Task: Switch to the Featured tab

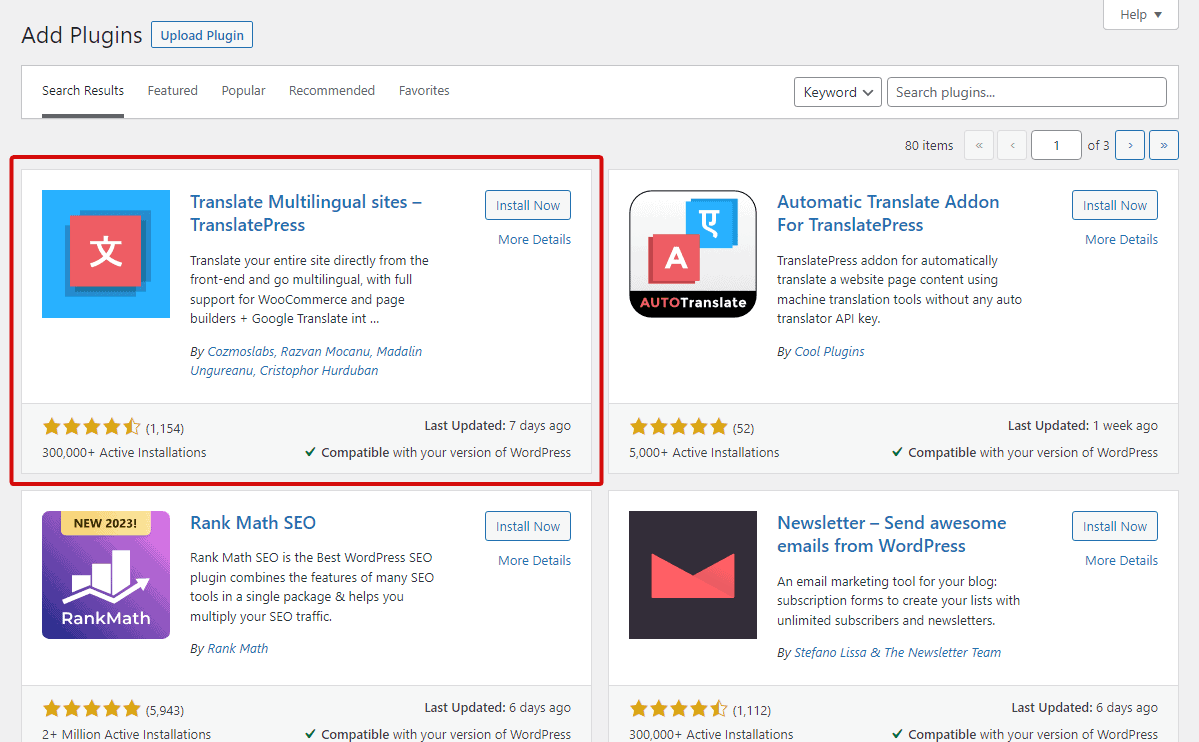Action: 172,91
